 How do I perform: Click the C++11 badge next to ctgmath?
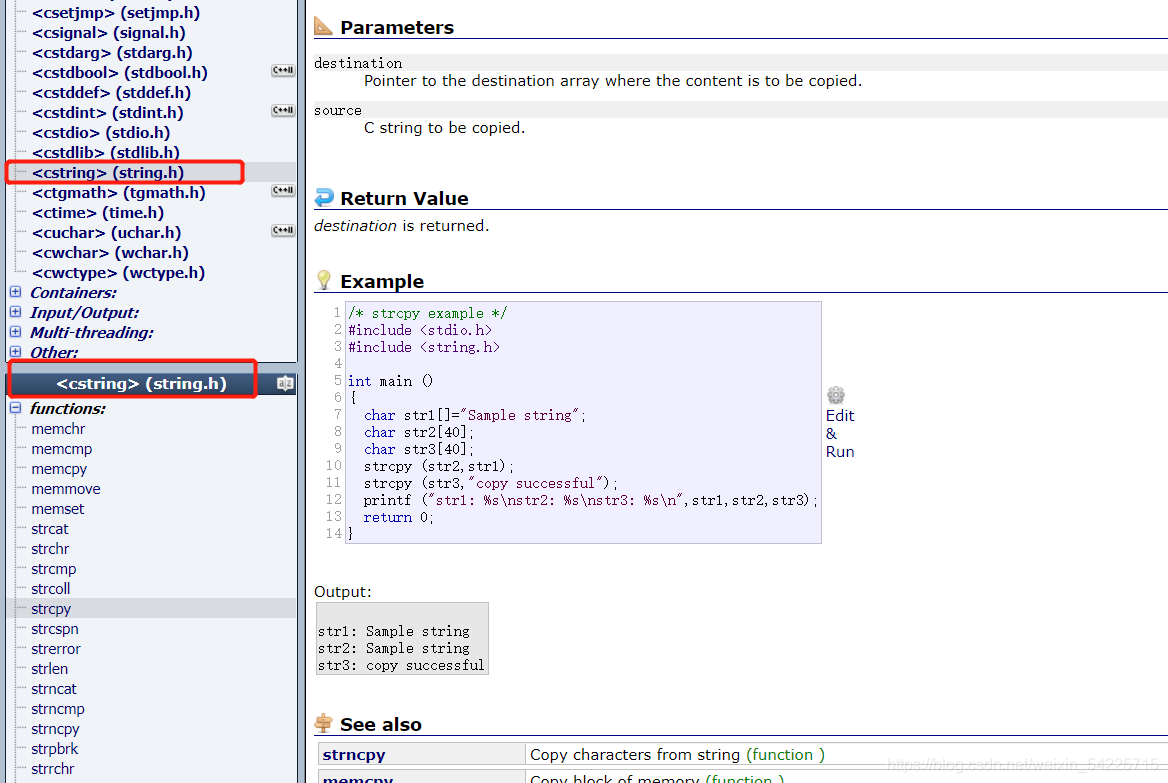pos(283,191)
